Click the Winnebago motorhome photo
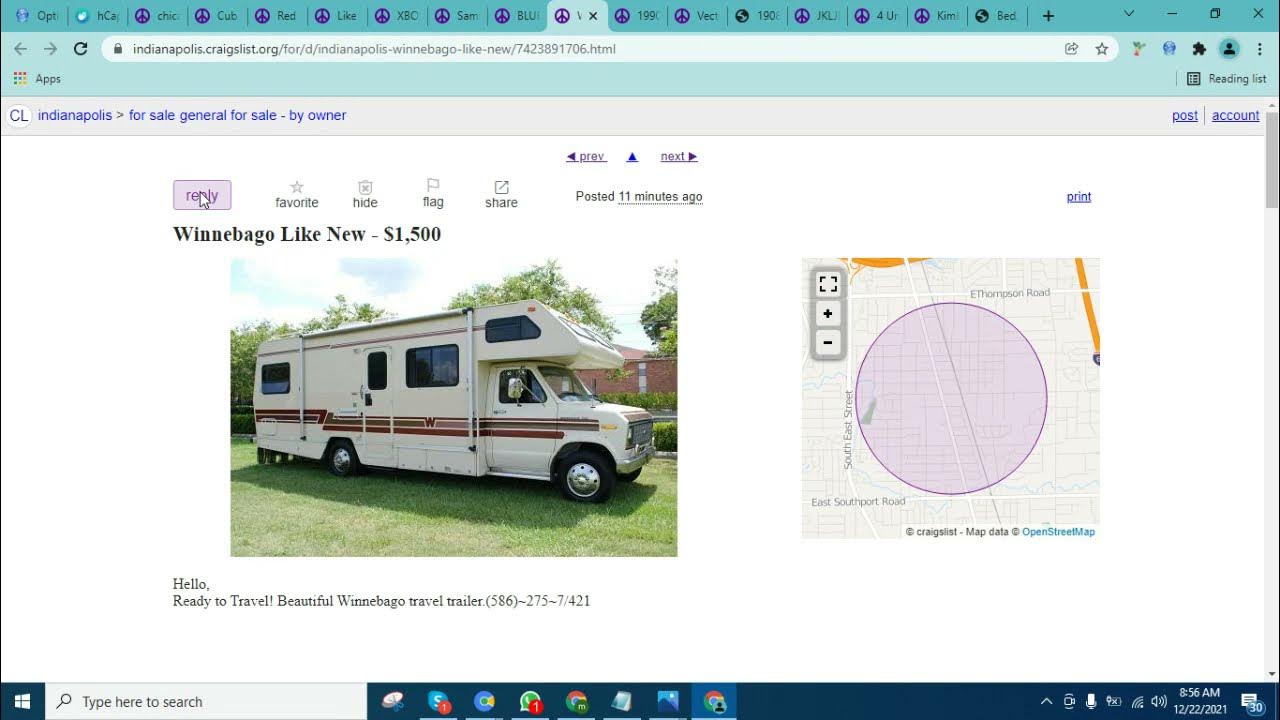Image resolution: width=1280 pixels, height=720 pixels. tap(454, 407)
